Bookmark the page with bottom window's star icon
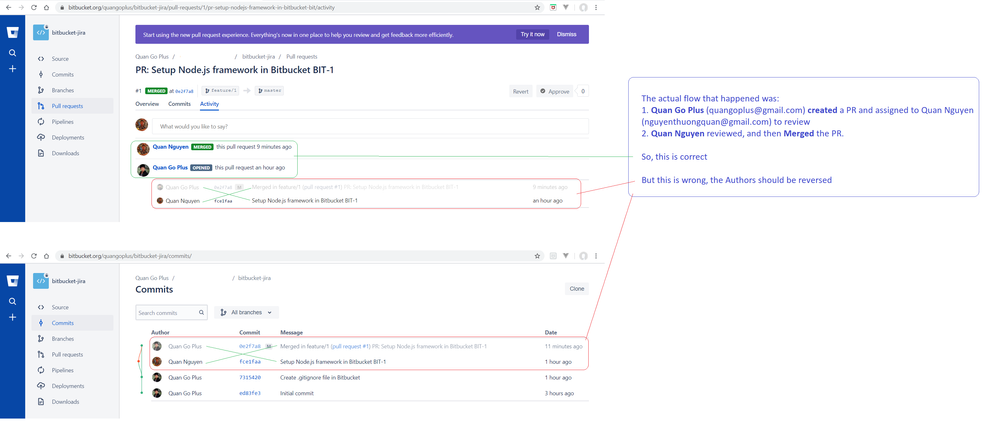 (x=538, y=256)
